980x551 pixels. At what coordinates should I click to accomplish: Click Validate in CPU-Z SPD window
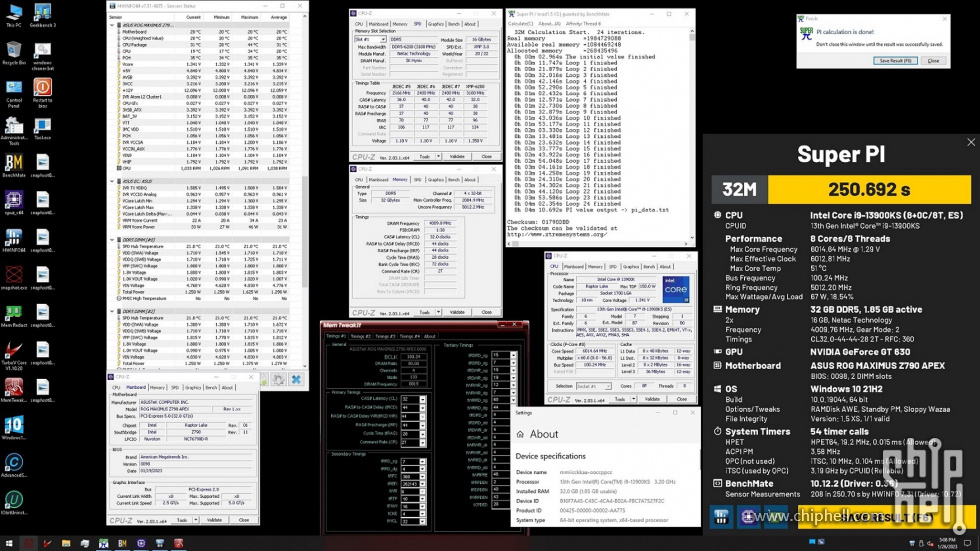(458, 156)
